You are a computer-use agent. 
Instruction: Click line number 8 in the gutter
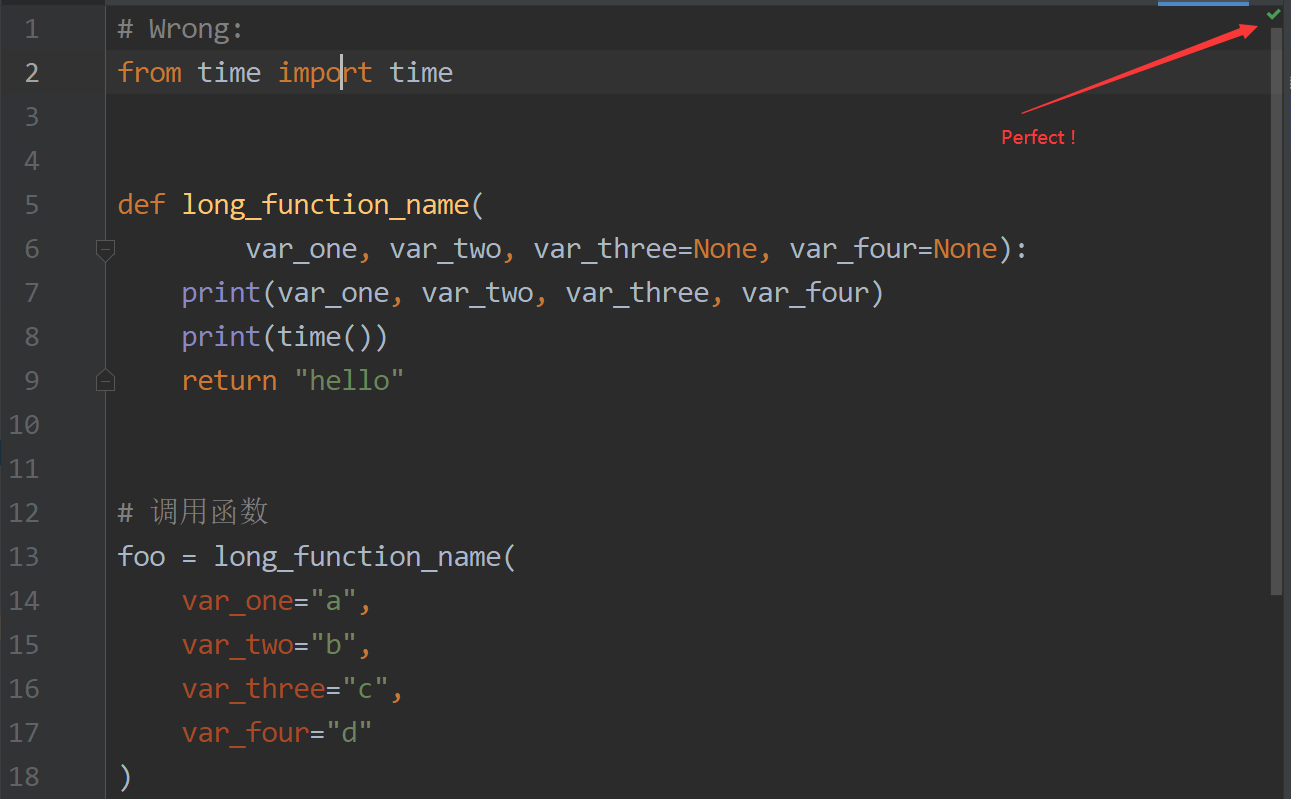pyautogui.click(x=32, y=337)
